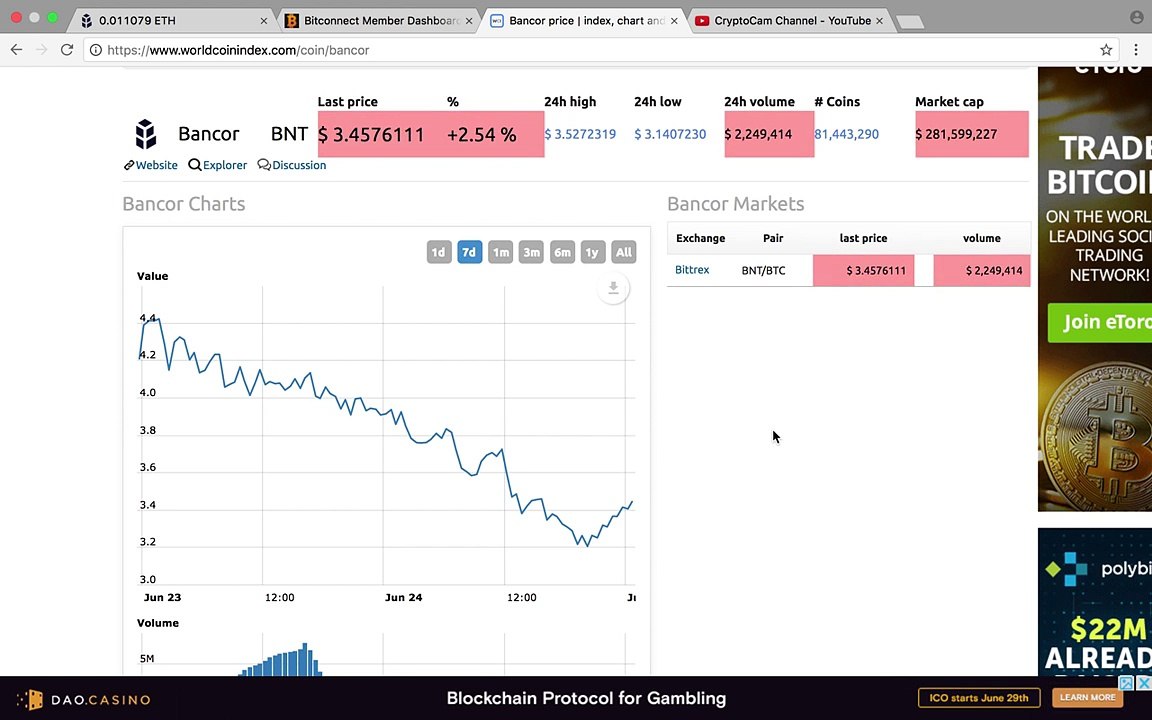Viewport: 1152px width, 720px height.
Task: Click the 24h low value $3.1407230
Action: tap(670, 134)
